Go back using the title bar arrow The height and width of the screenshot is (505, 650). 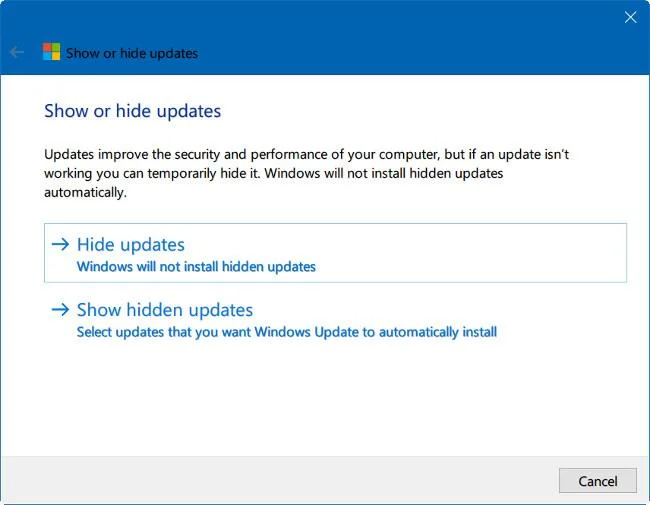tap(17, 53)
